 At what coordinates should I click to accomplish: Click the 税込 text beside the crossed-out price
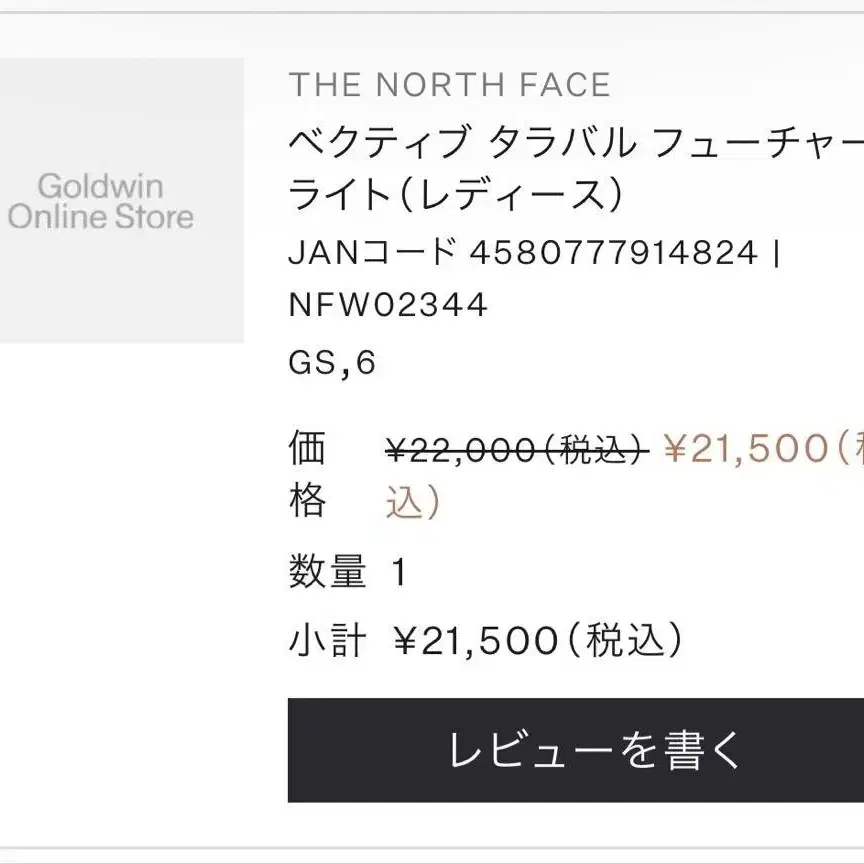coord(600,451)
